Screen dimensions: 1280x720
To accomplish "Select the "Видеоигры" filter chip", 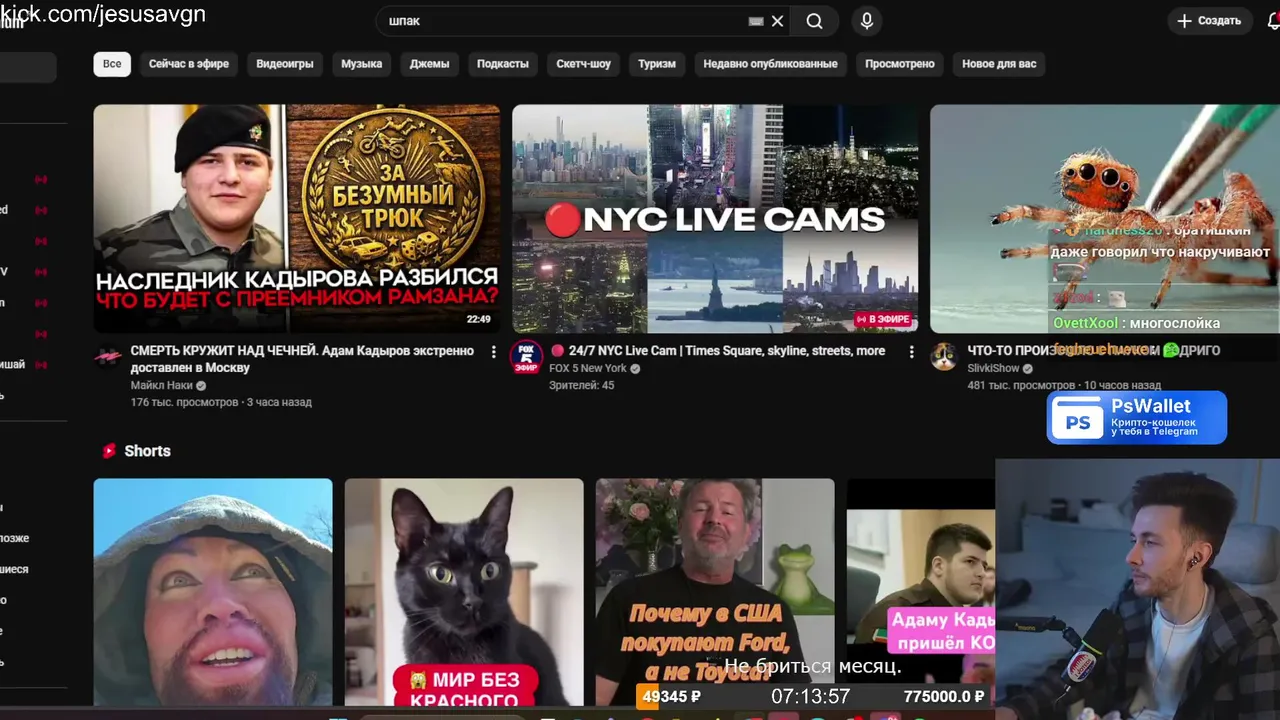I will pos(285,64).
